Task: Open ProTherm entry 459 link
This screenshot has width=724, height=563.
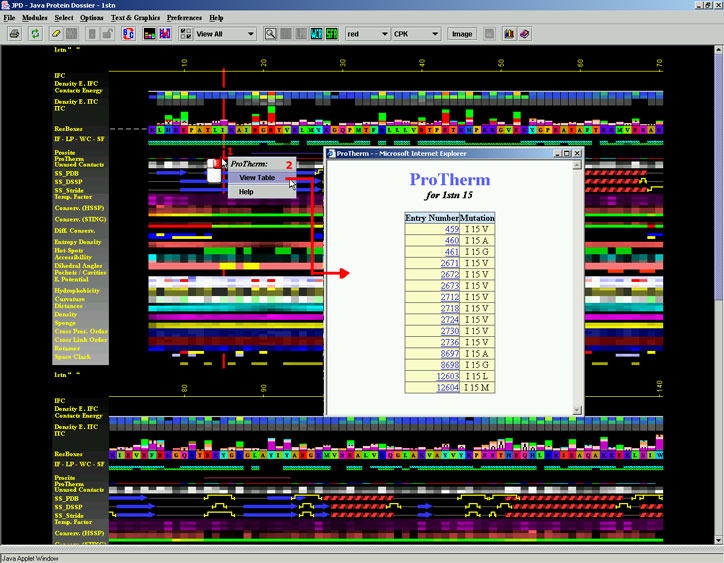Action: click(452, 229)
